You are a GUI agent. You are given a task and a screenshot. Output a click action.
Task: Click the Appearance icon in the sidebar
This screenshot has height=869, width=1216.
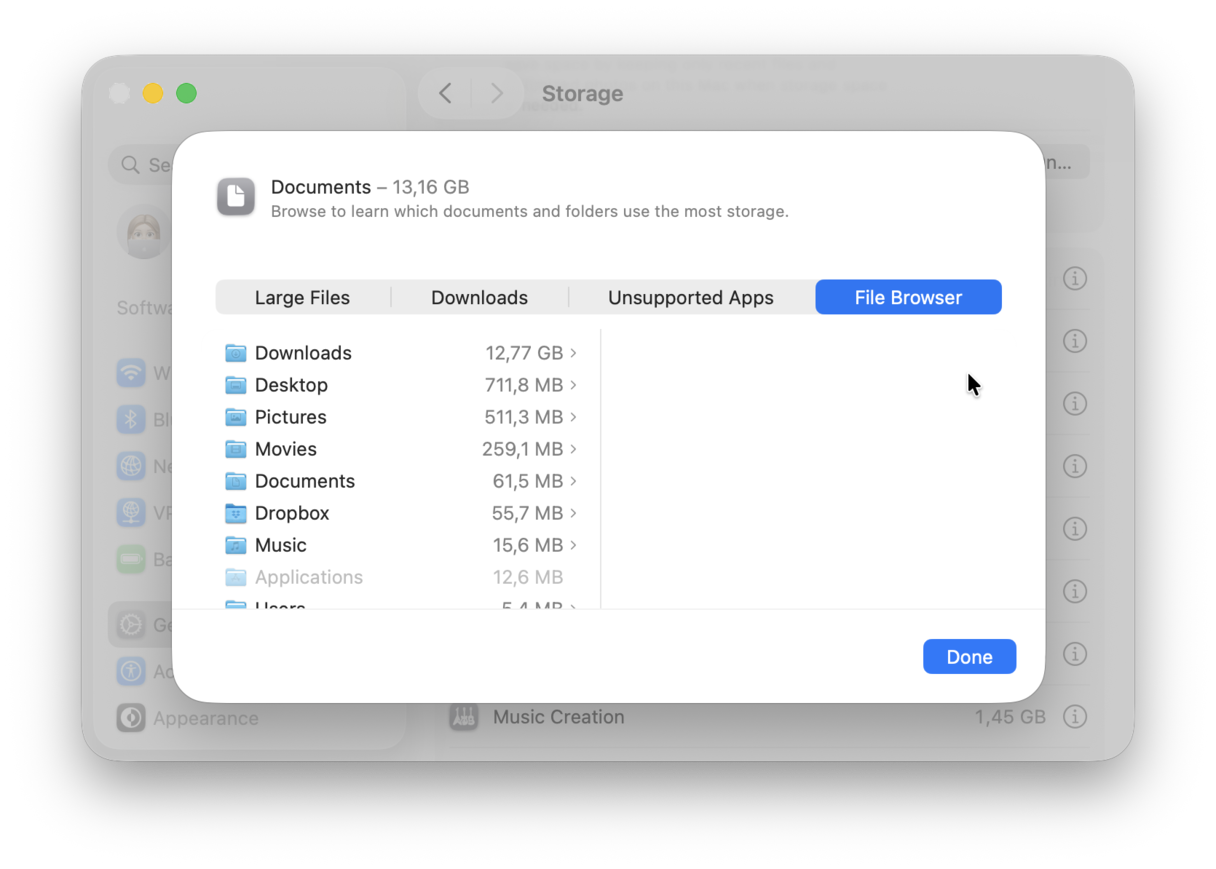point(130,718)
